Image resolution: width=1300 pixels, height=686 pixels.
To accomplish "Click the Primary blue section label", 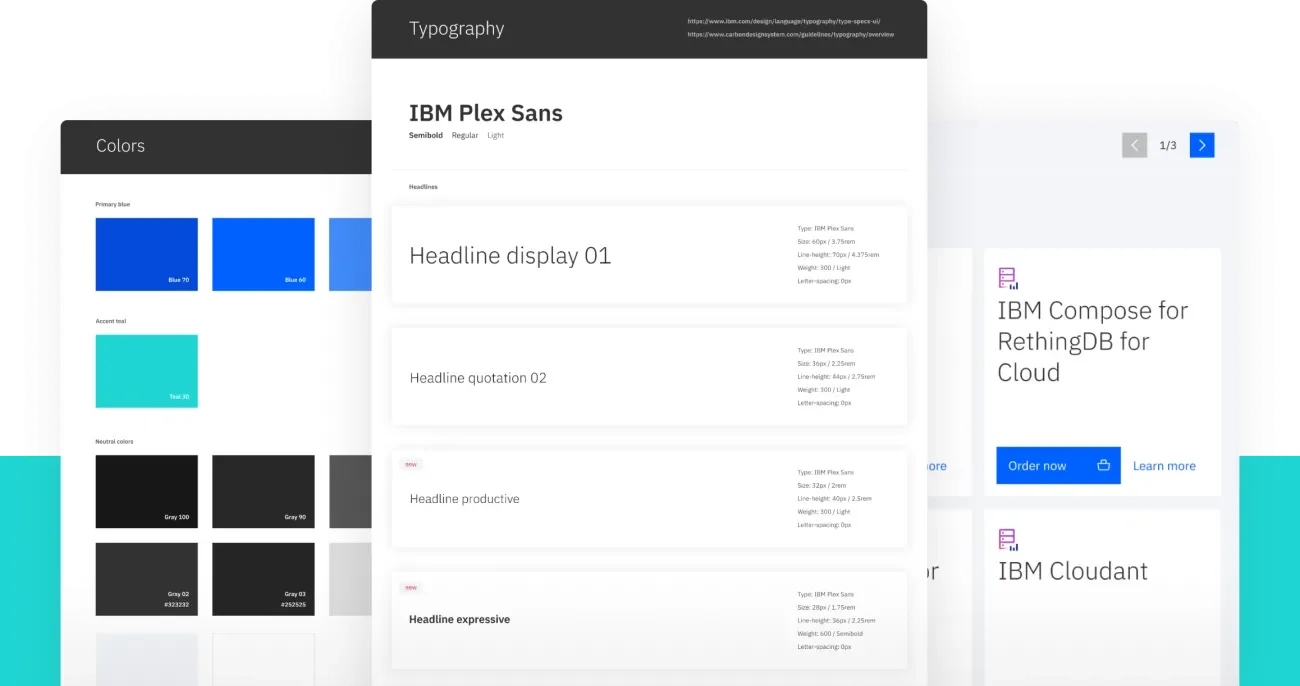I will coord(113,204).
